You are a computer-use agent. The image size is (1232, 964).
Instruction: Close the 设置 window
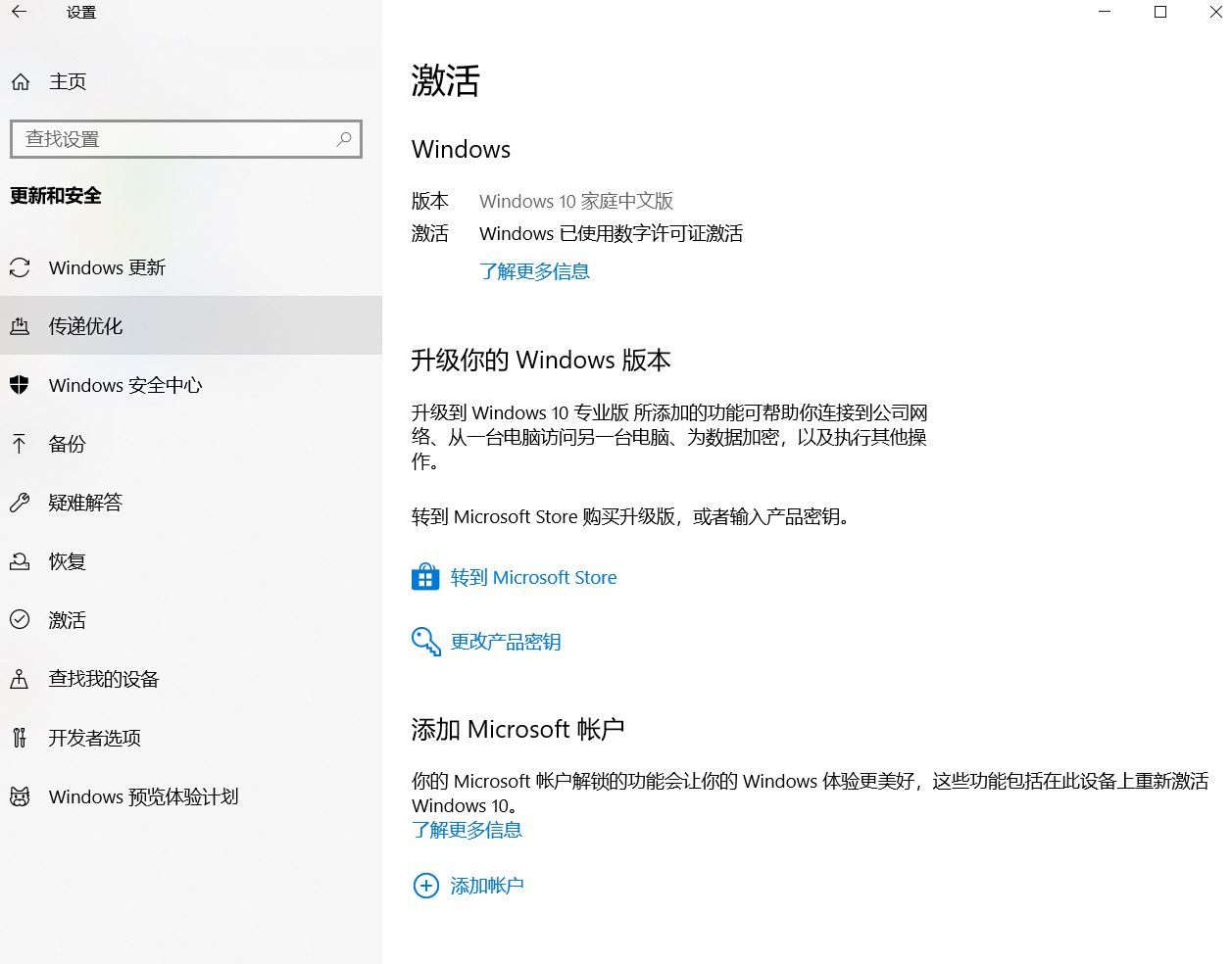point(1214,13)
